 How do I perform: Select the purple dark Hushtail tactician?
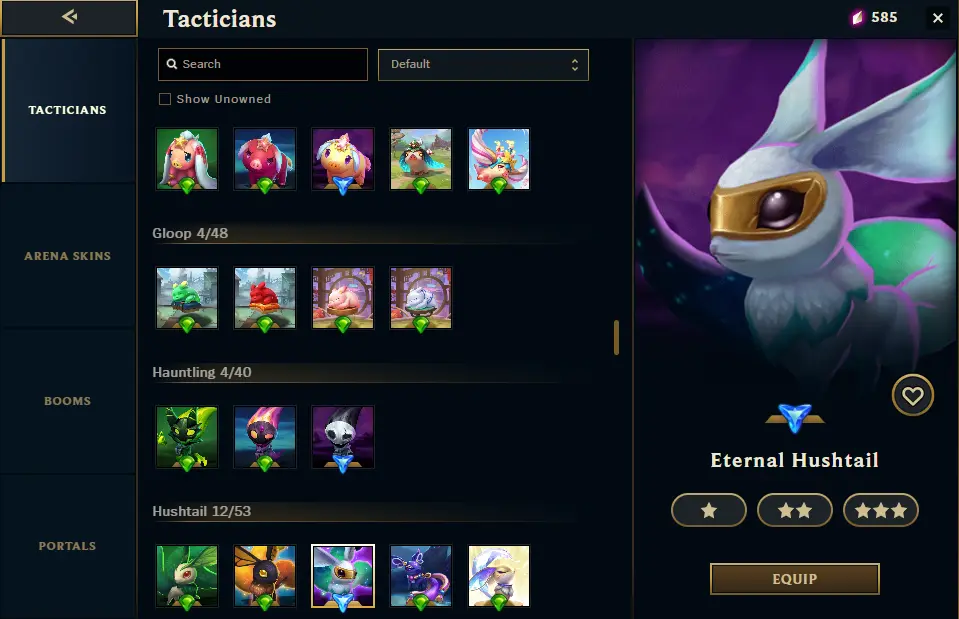(421, 576)
